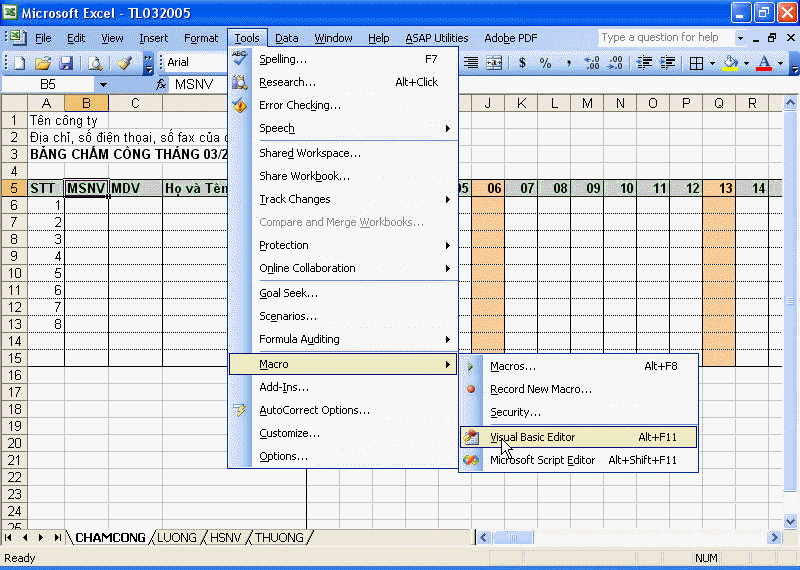Screen dimensions: 800x570
Task: Click the Open folder icon
Action: [x=42, y=63]
